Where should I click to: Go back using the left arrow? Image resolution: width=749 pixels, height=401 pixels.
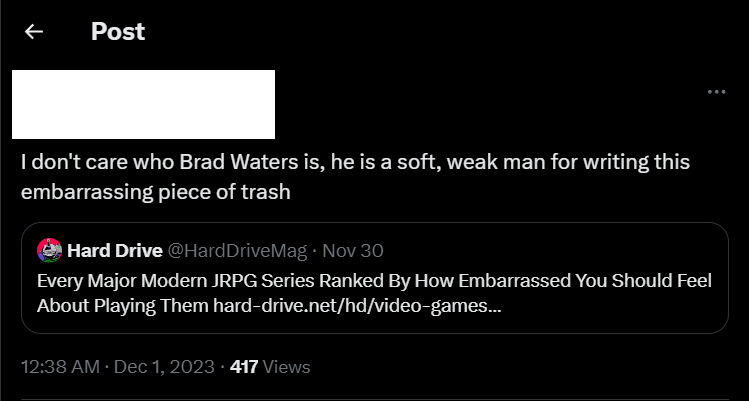click(34, 32)
